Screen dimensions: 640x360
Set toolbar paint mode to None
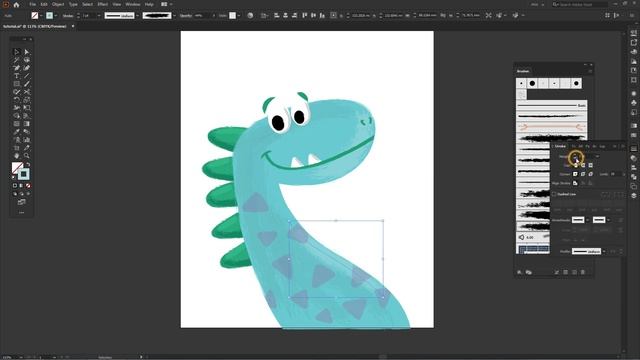coord(28,186)
